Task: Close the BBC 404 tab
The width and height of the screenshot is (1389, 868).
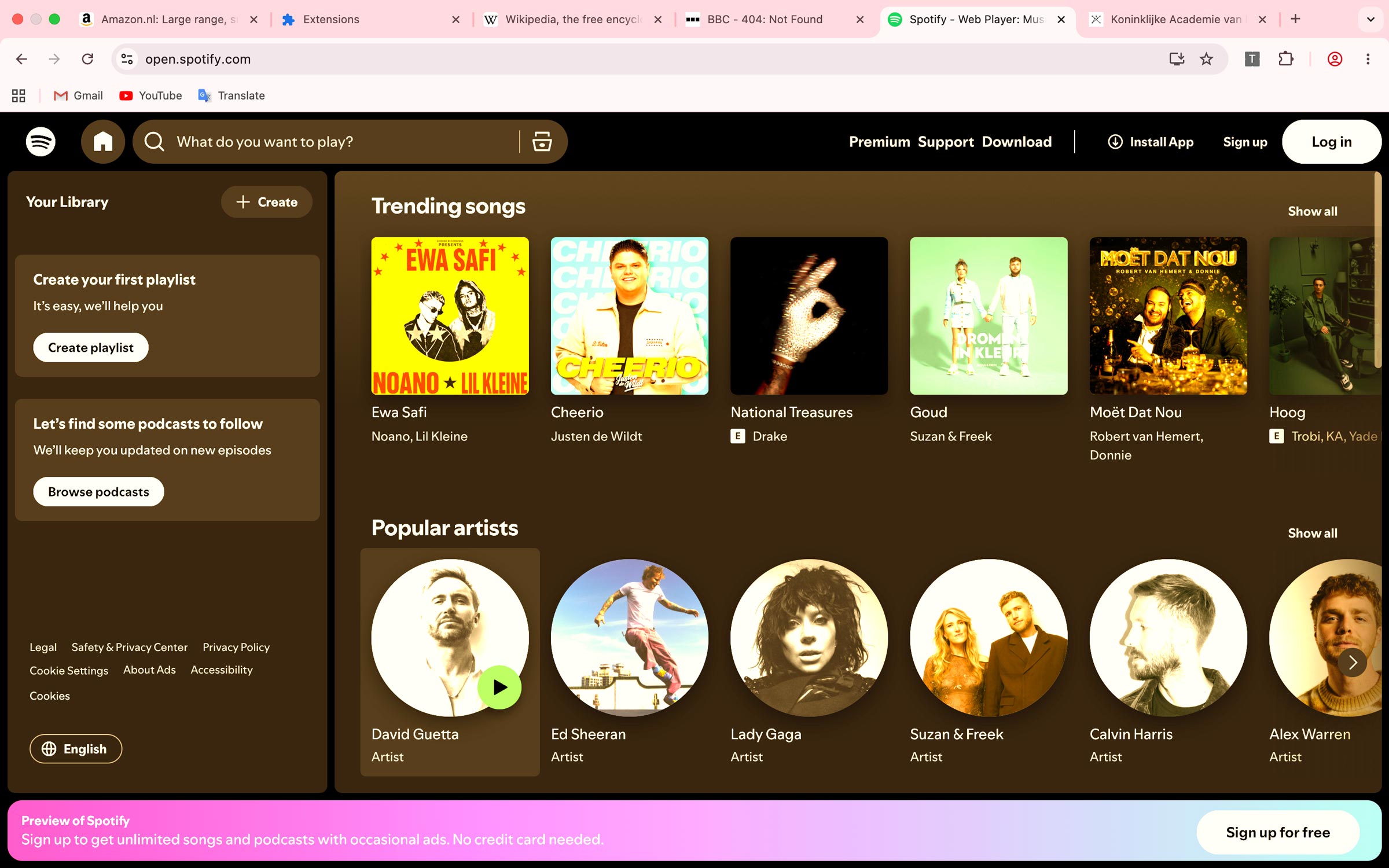Action: (860, 19)
